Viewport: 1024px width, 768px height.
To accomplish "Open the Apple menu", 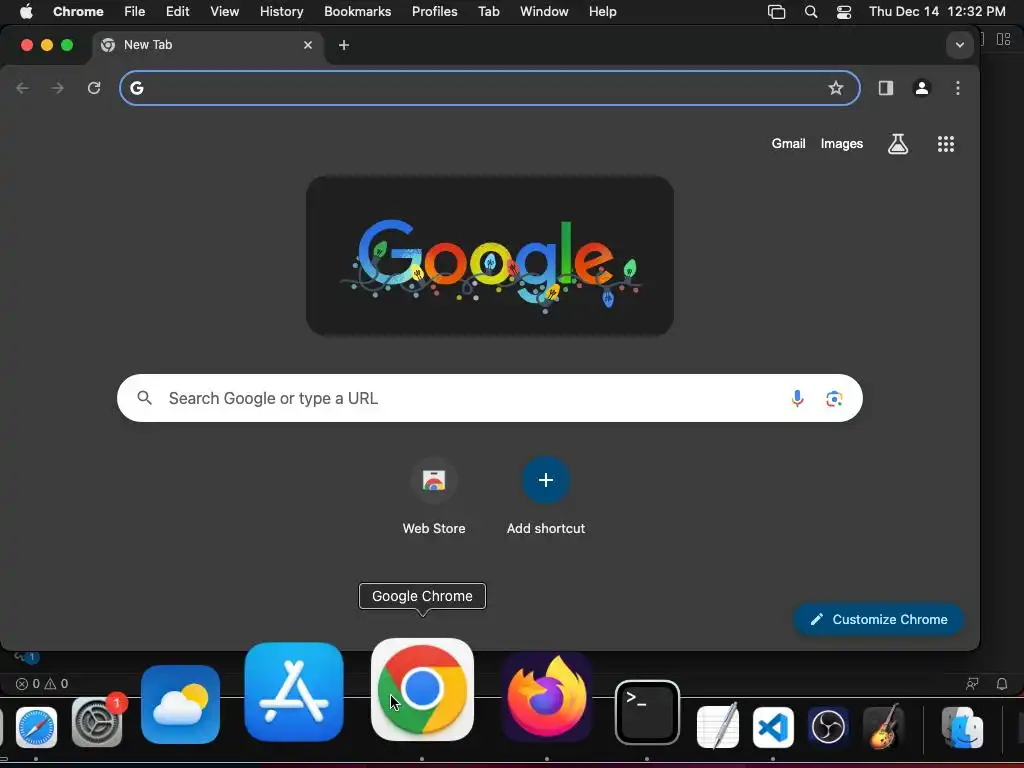I will (25, 12).
